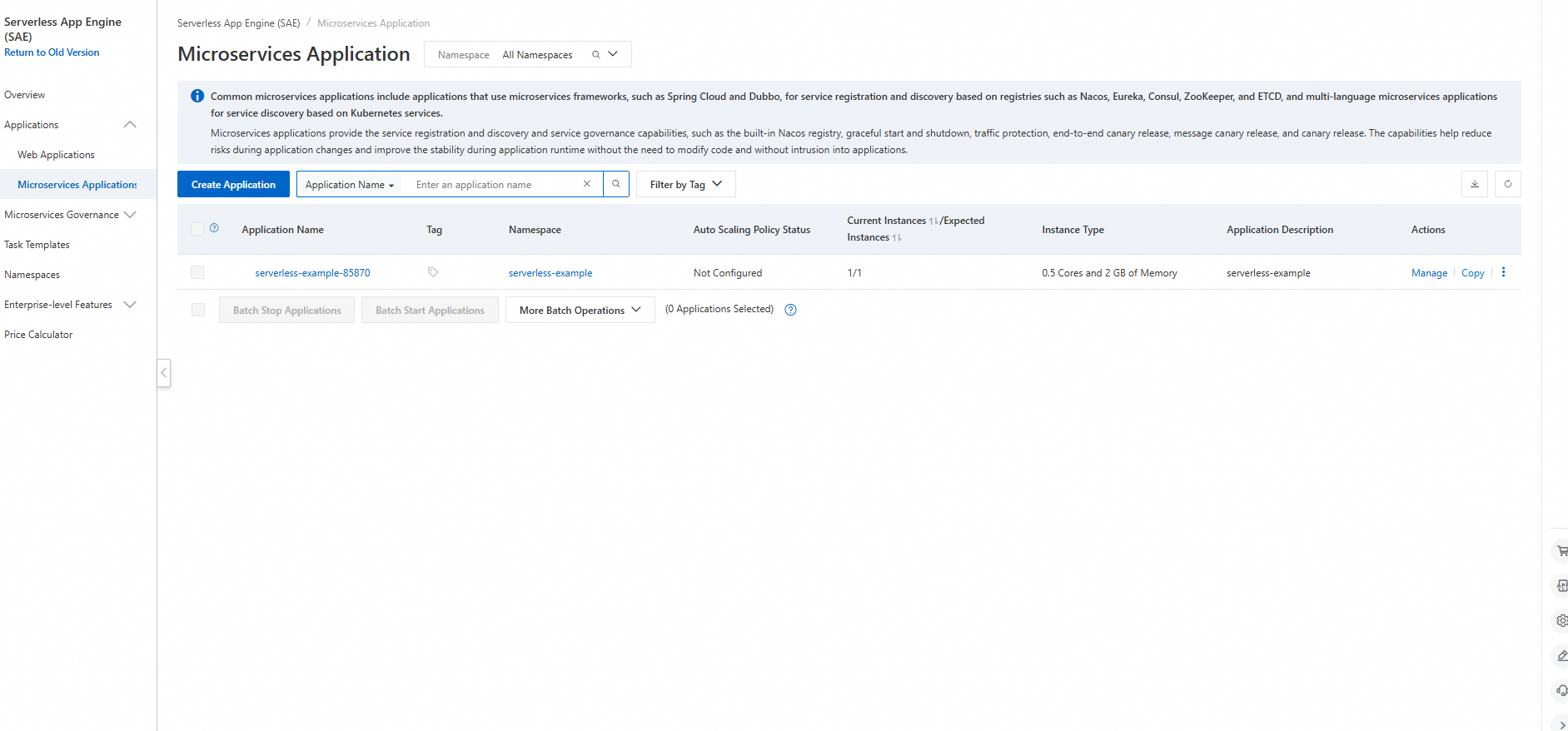Open Price Calculator in the sidebar
Screen dimensions: 1568x731
coord(38,335)
